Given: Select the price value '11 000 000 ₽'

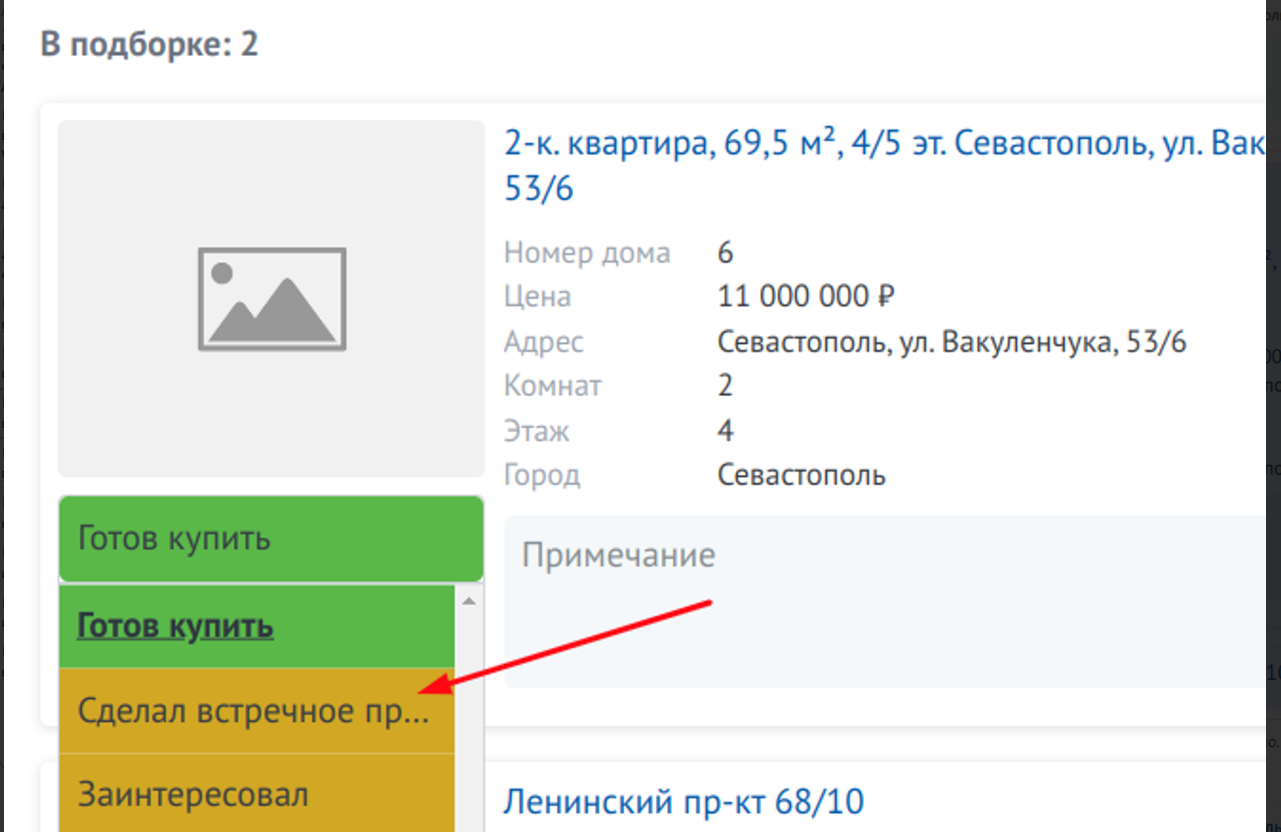Looking at the screenshot, I should (806, 297).
